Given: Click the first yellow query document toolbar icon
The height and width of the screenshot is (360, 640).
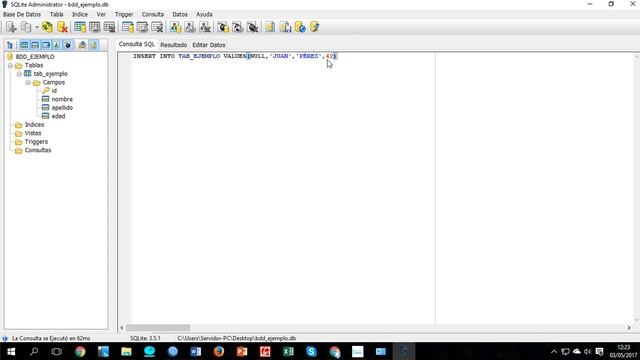Looking at the screenshot, I should [x=270, y=27].
